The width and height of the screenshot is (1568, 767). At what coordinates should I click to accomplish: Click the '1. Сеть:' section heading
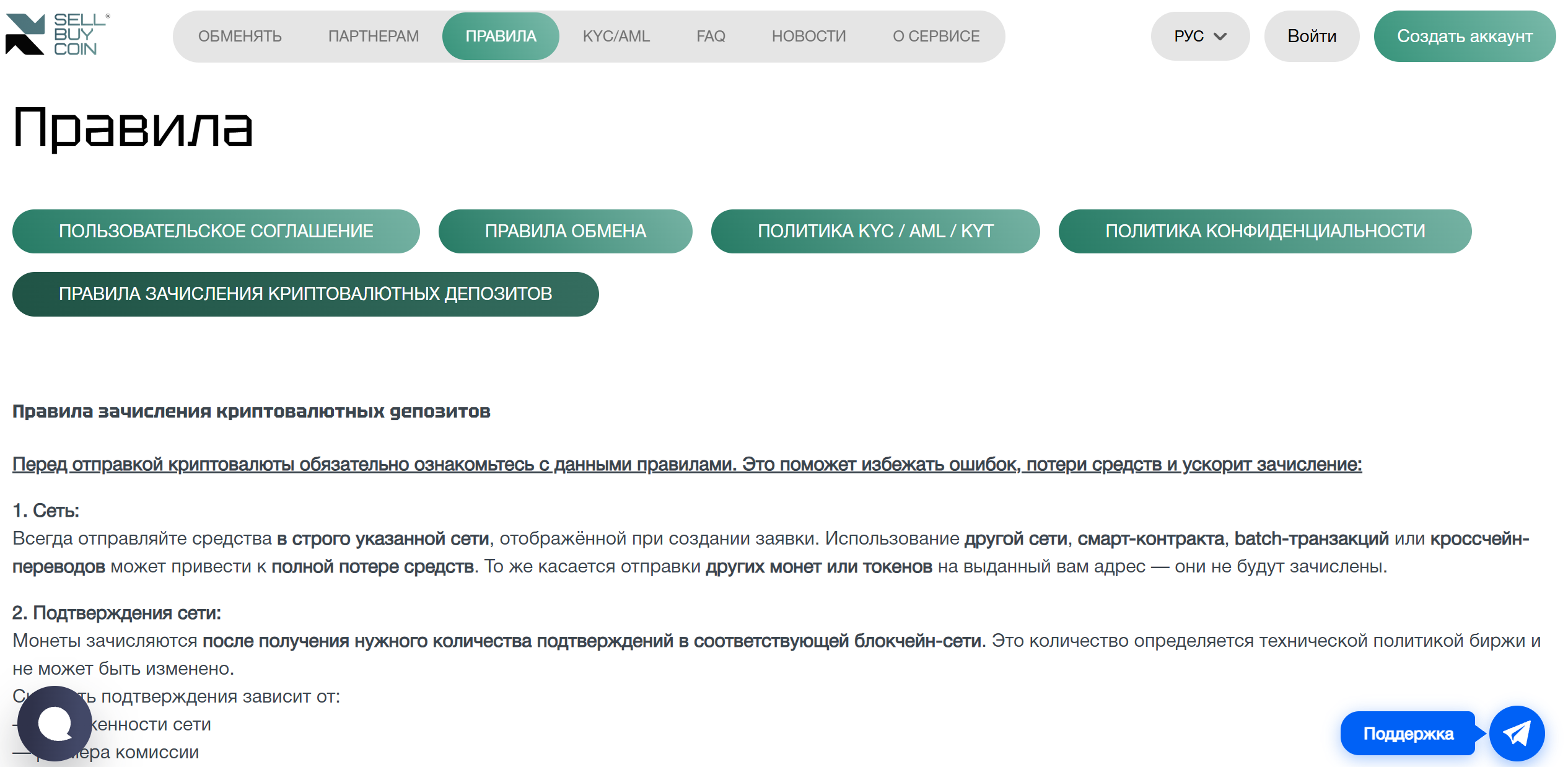point(46,511)
